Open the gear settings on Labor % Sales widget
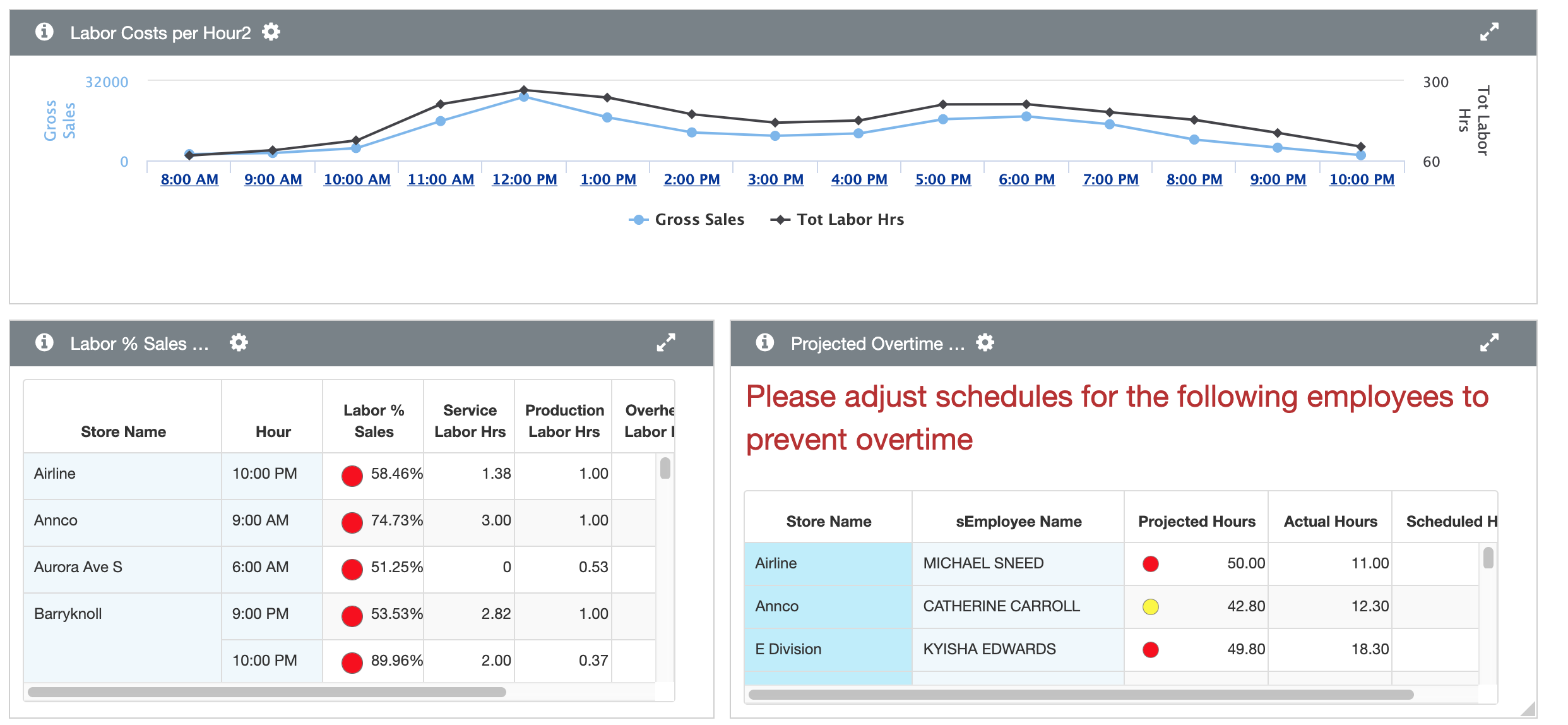1568x725 pixels. click(x=239, y=342)
